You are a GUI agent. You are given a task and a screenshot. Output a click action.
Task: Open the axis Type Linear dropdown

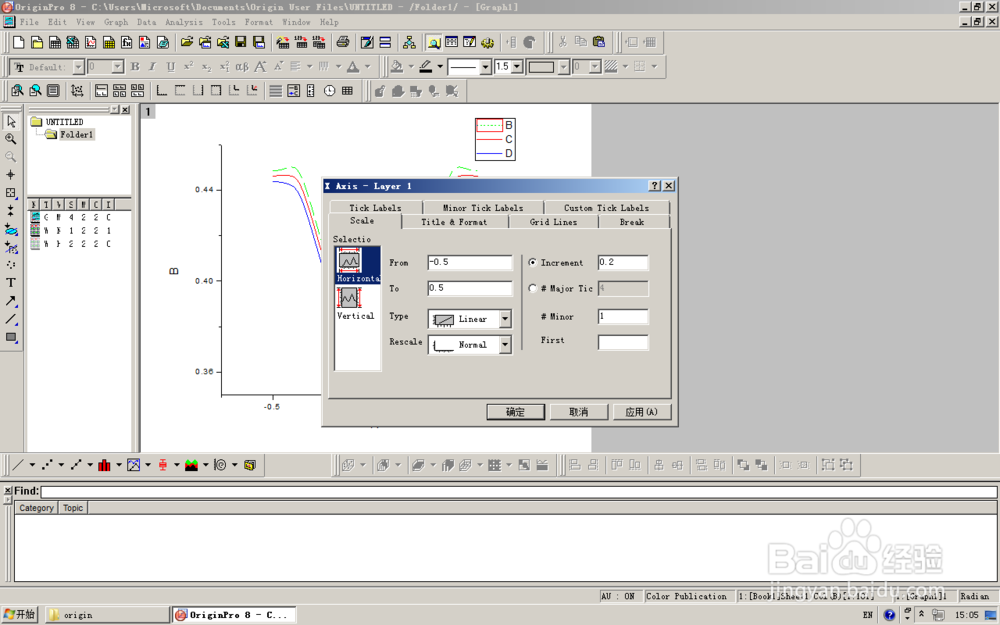(505, 319)
